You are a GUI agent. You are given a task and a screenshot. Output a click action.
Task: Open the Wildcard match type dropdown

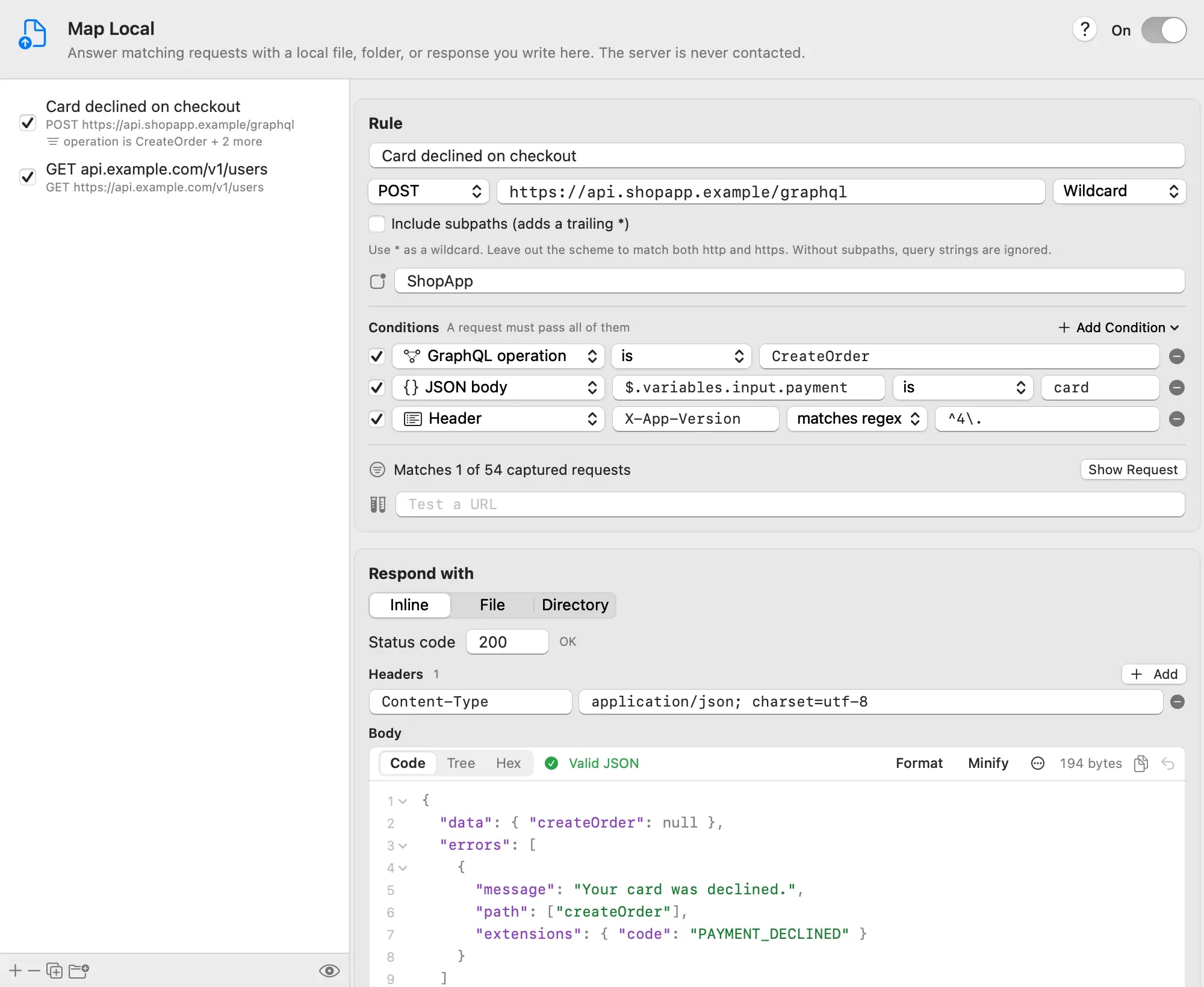tap(1119, 191)
